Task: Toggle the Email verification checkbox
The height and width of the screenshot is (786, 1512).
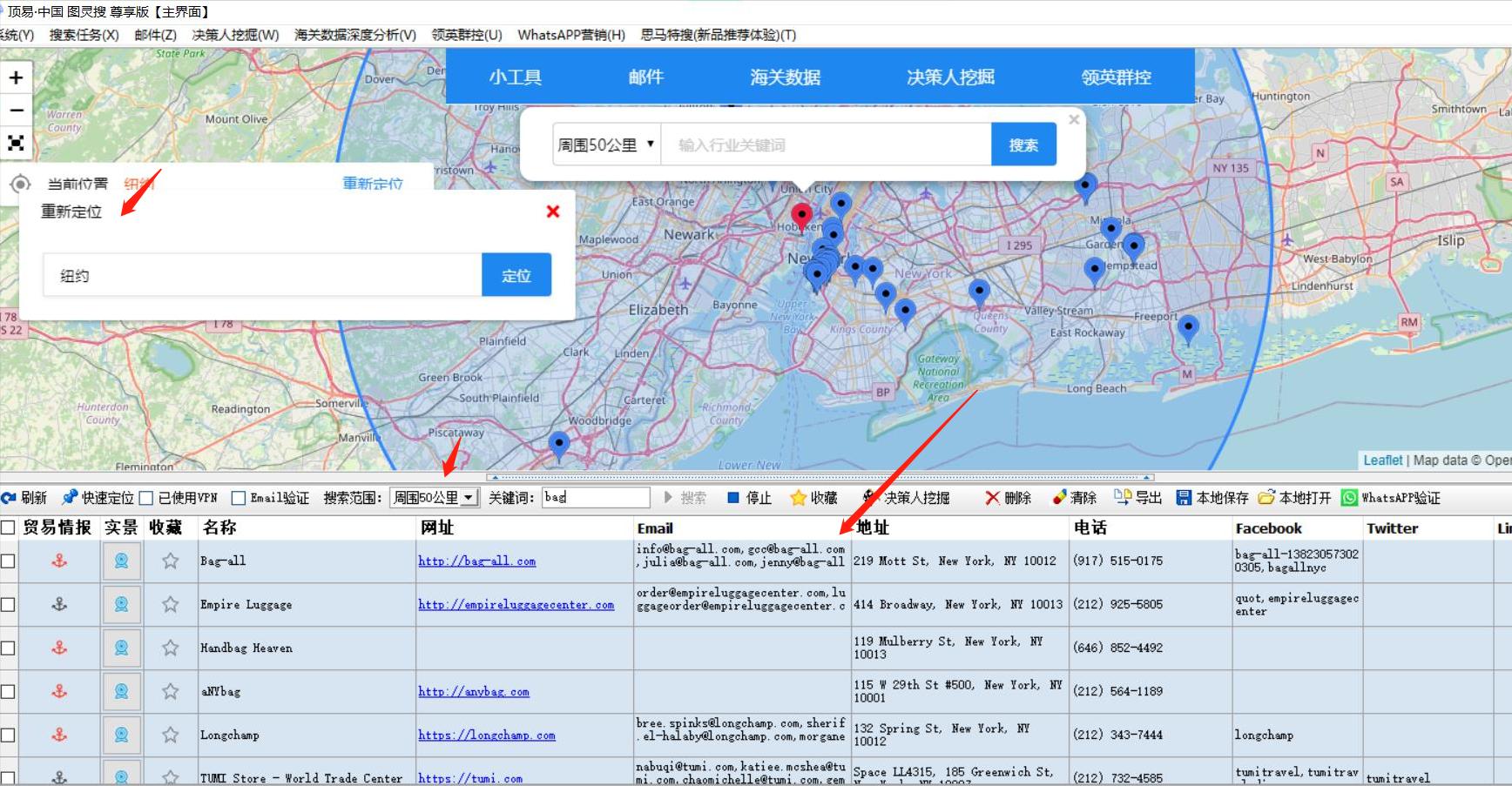Action: click(238, 498)
